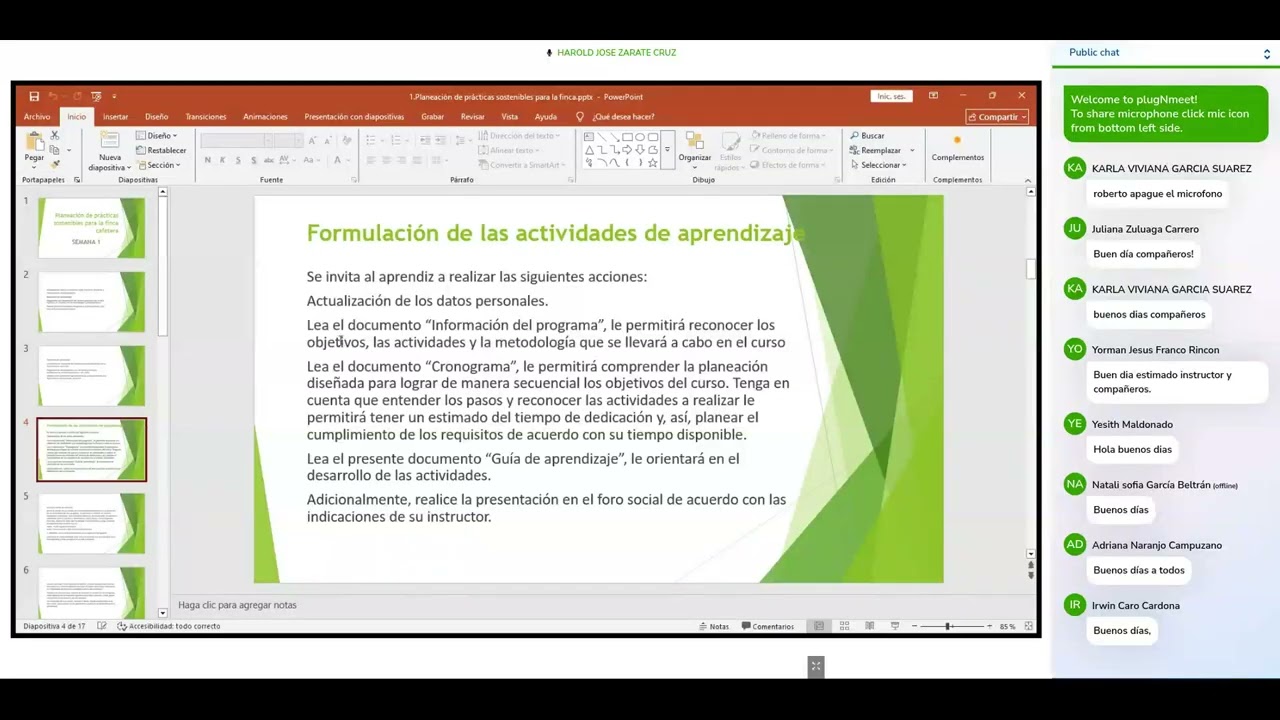This screenshot has height=720, width=1280.
Task: Click 'Diapositiva 4 de 17' status text
Action: (x=54, y=626)
